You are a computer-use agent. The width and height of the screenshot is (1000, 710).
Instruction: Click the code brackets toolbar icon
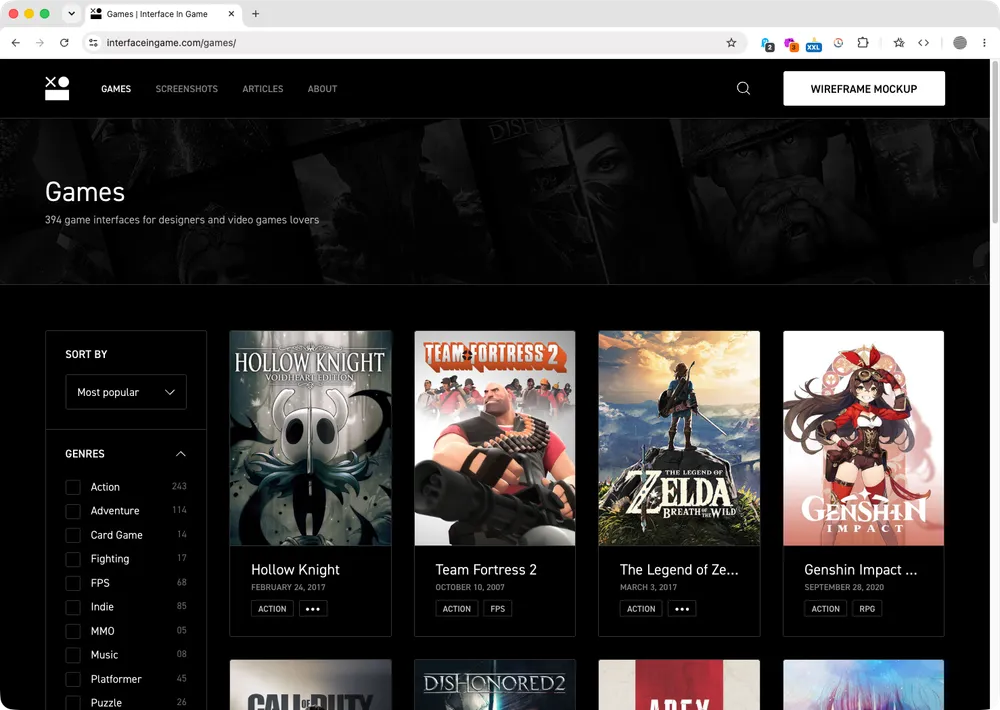coord(923,43)
